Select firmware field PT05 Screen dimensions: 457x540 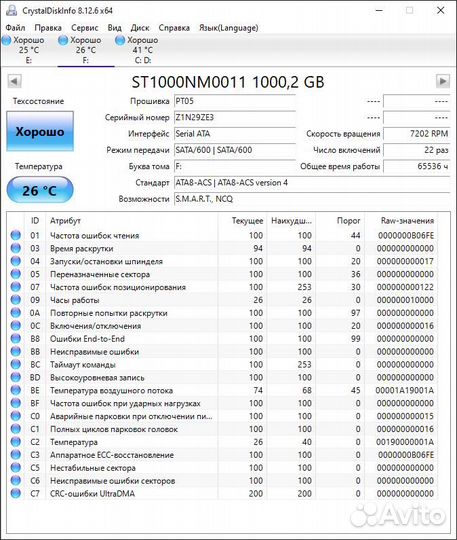coord(235,101)
